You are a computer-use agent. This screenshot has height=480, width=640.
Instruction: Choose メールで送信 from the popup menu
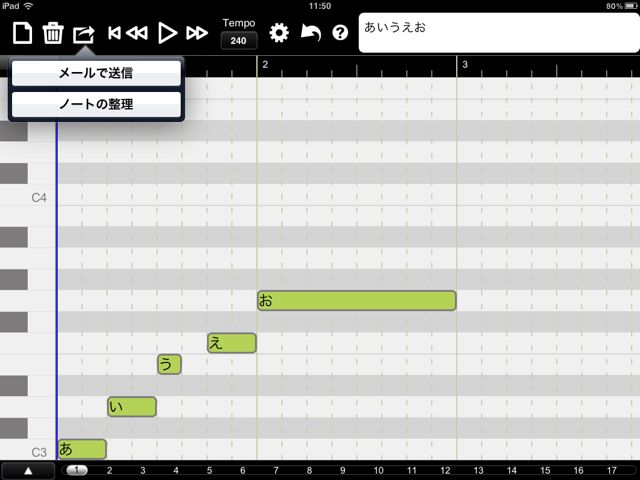(x=96, y=73)
